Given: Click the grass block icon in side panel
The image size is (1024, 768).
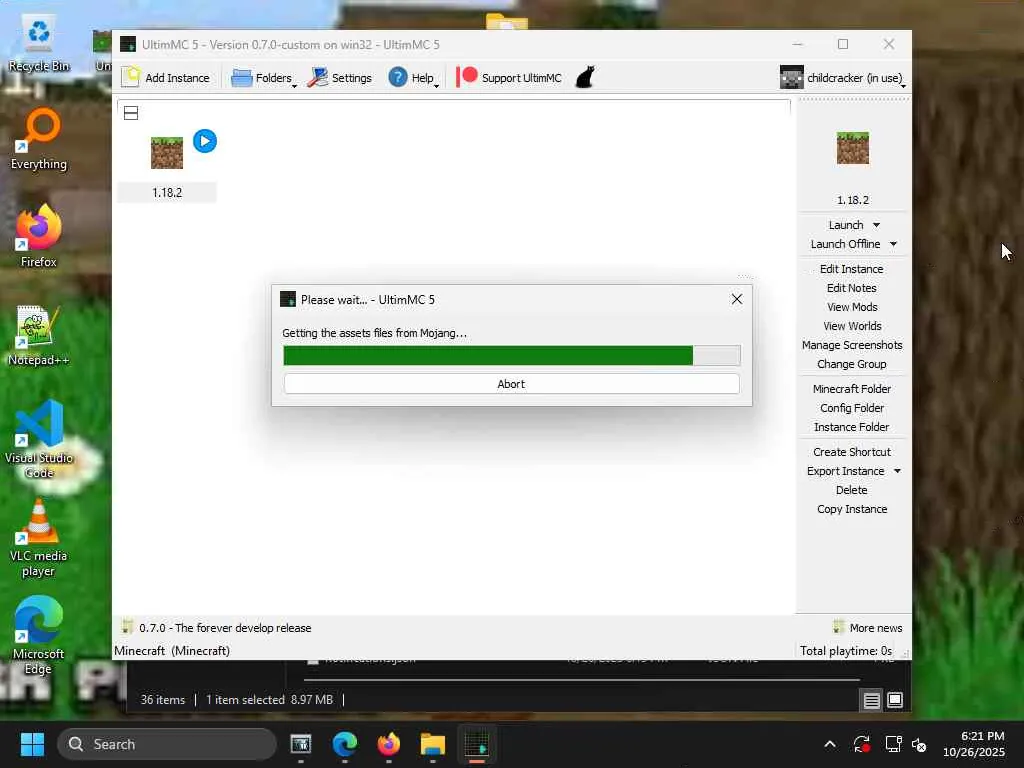Looking at the screenshot, I should click(853, 148).
